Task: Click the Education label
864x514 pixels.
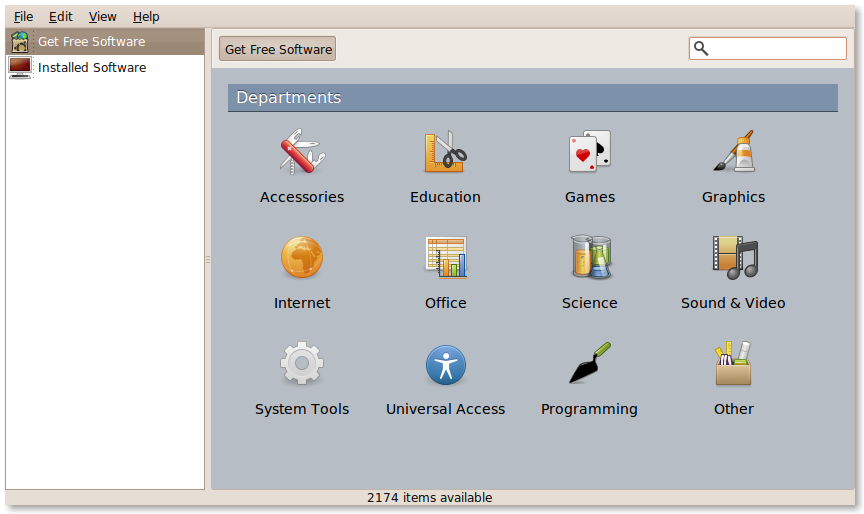Action: click(445, 197)
